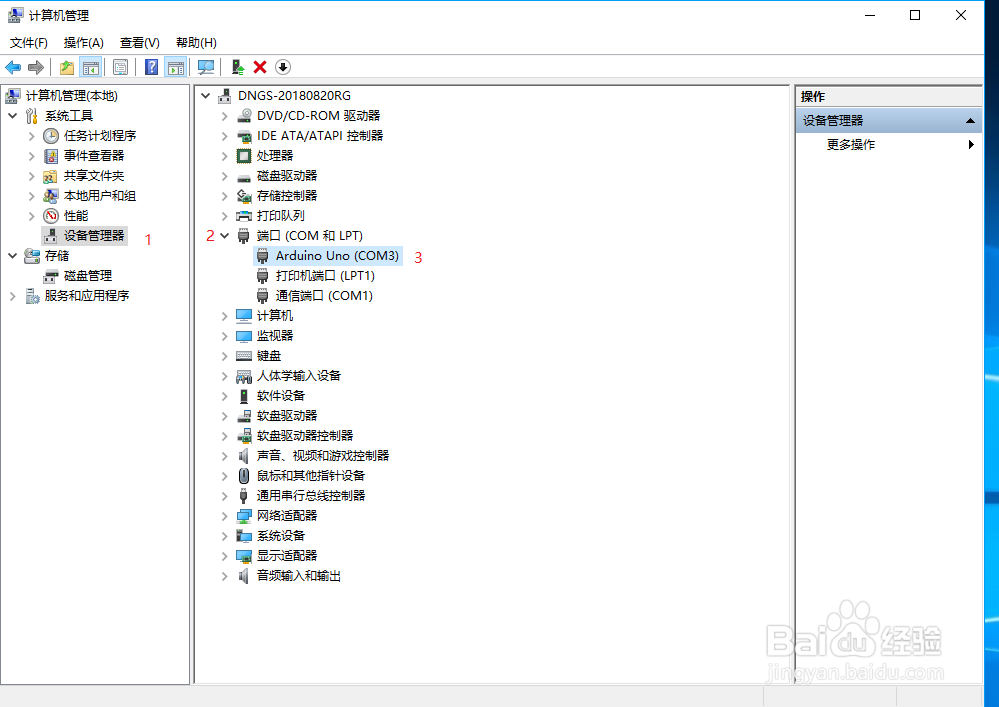Click the 计算机管理(本地) root item
The image size is (999, 707).
(x=71, y=96)
